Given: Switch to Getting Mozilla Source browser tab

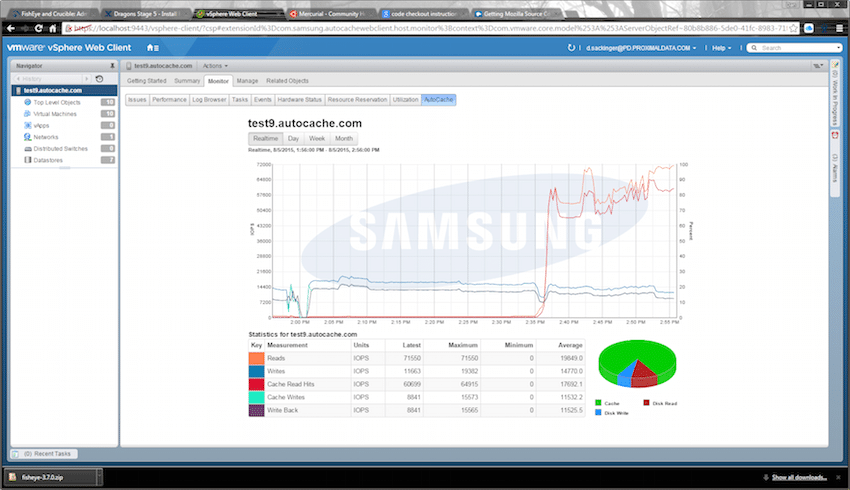Looking at the screenshot, I should (x=516, y=14).
